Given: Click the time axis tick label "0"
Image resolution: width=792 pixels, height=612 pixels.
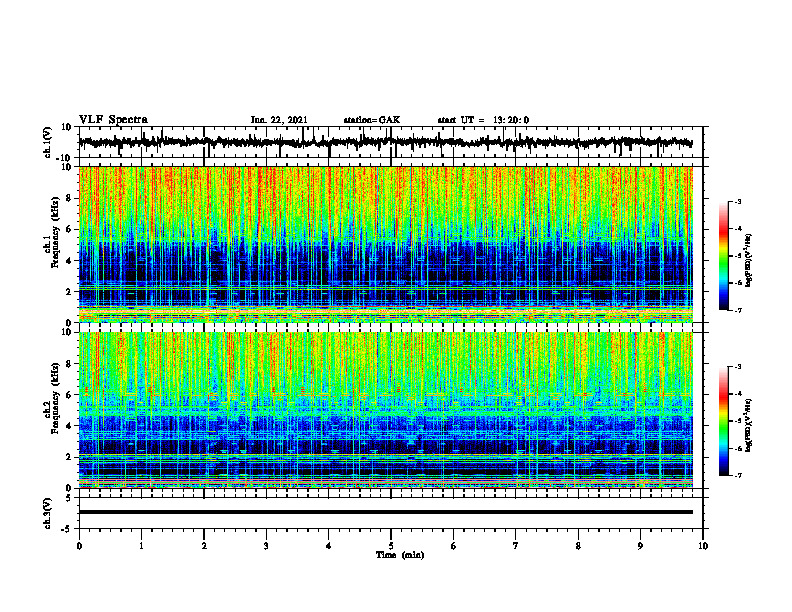Looking at the screenshot, I should [x=79, y=546].
